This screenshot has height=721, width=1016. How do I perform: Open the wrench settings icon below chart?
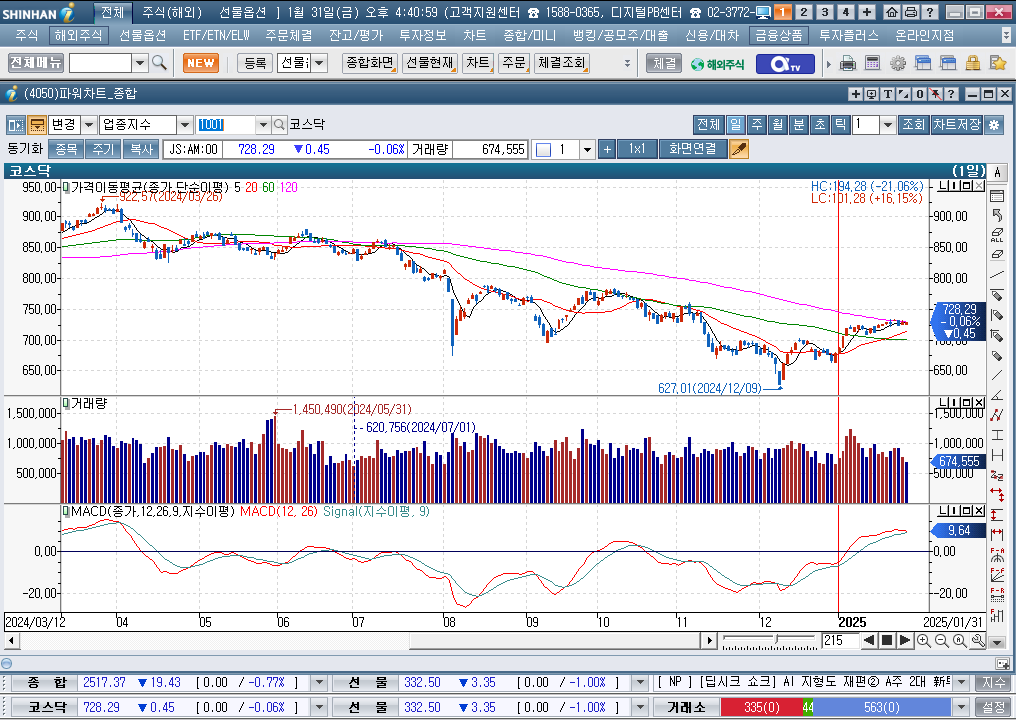pyautogui.click(x=978, y=641)
